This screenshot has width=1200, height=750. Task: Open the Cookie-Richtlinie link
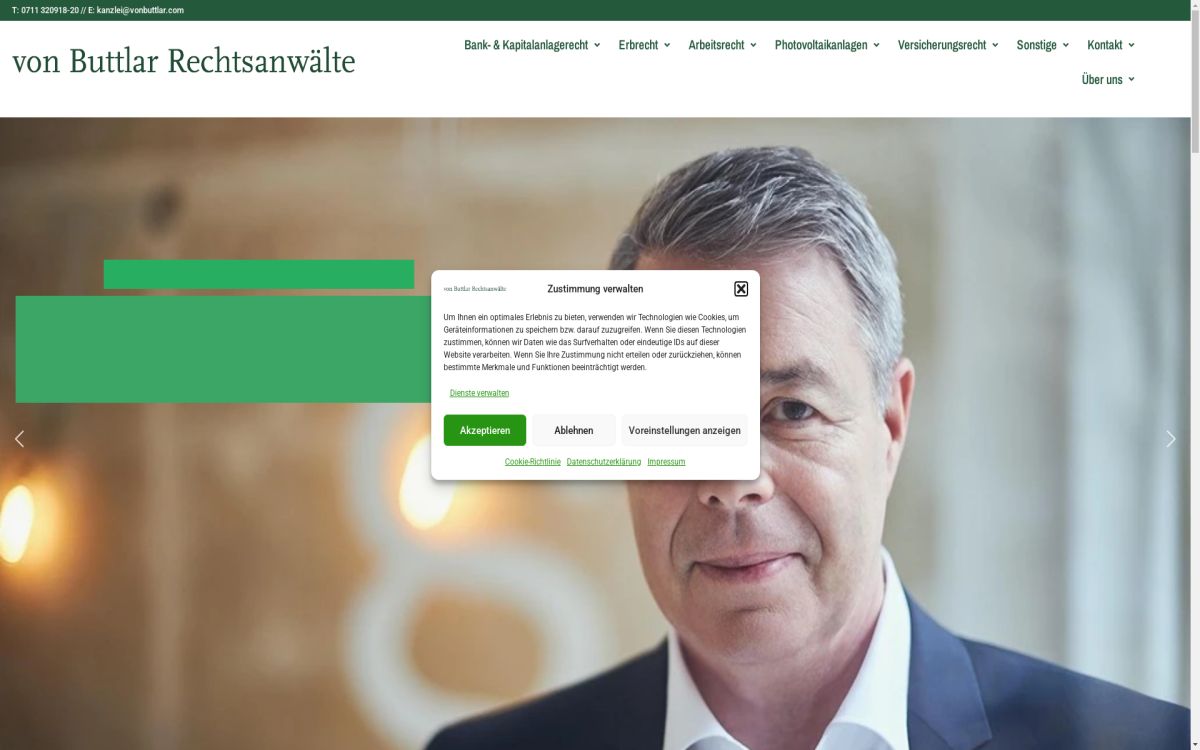coord(533,462)
